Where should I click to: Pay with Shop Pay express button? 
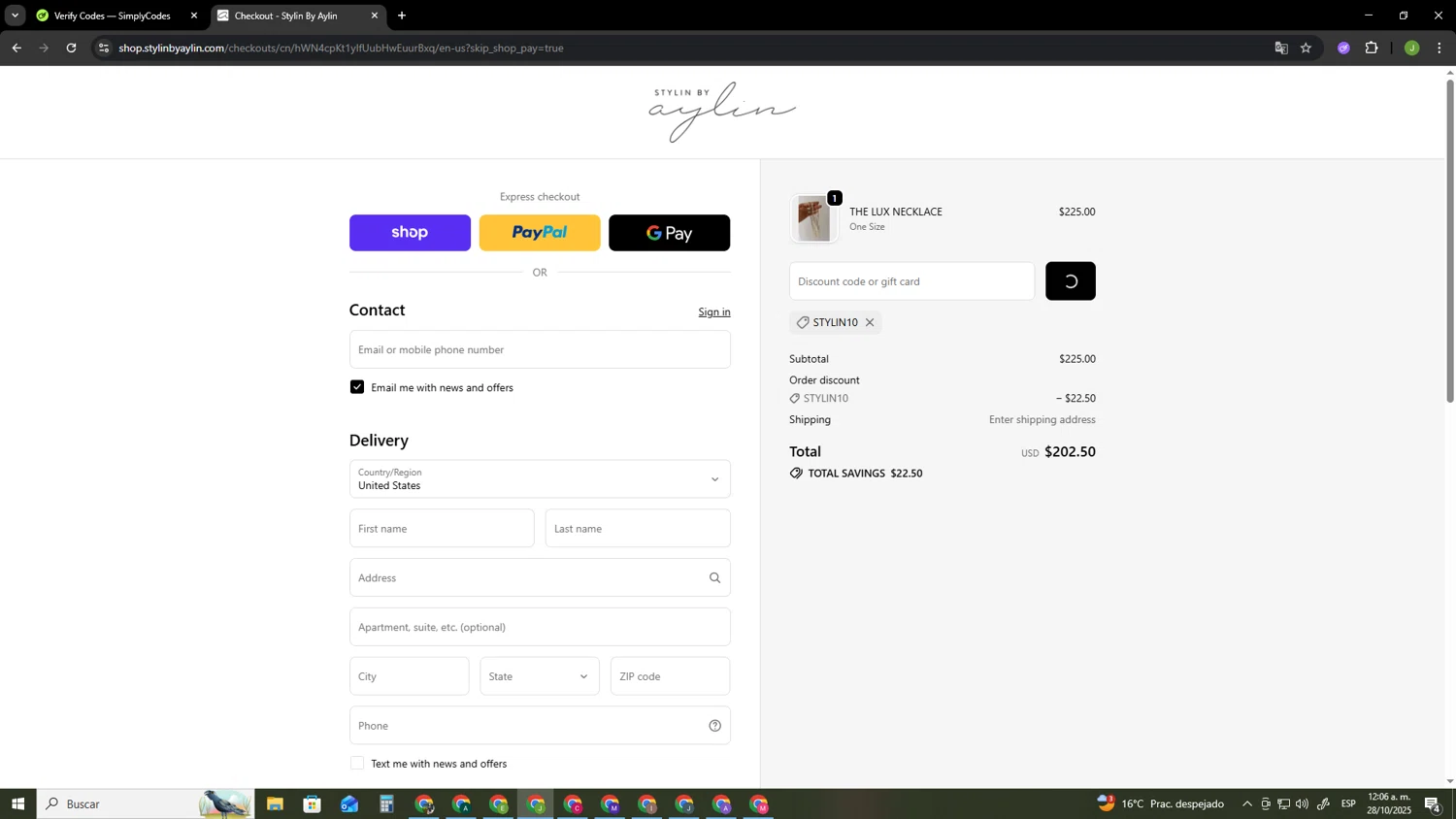410,233
